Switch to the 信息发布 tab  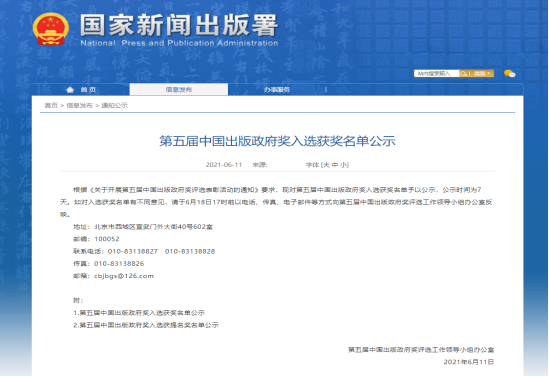point(179,89)
